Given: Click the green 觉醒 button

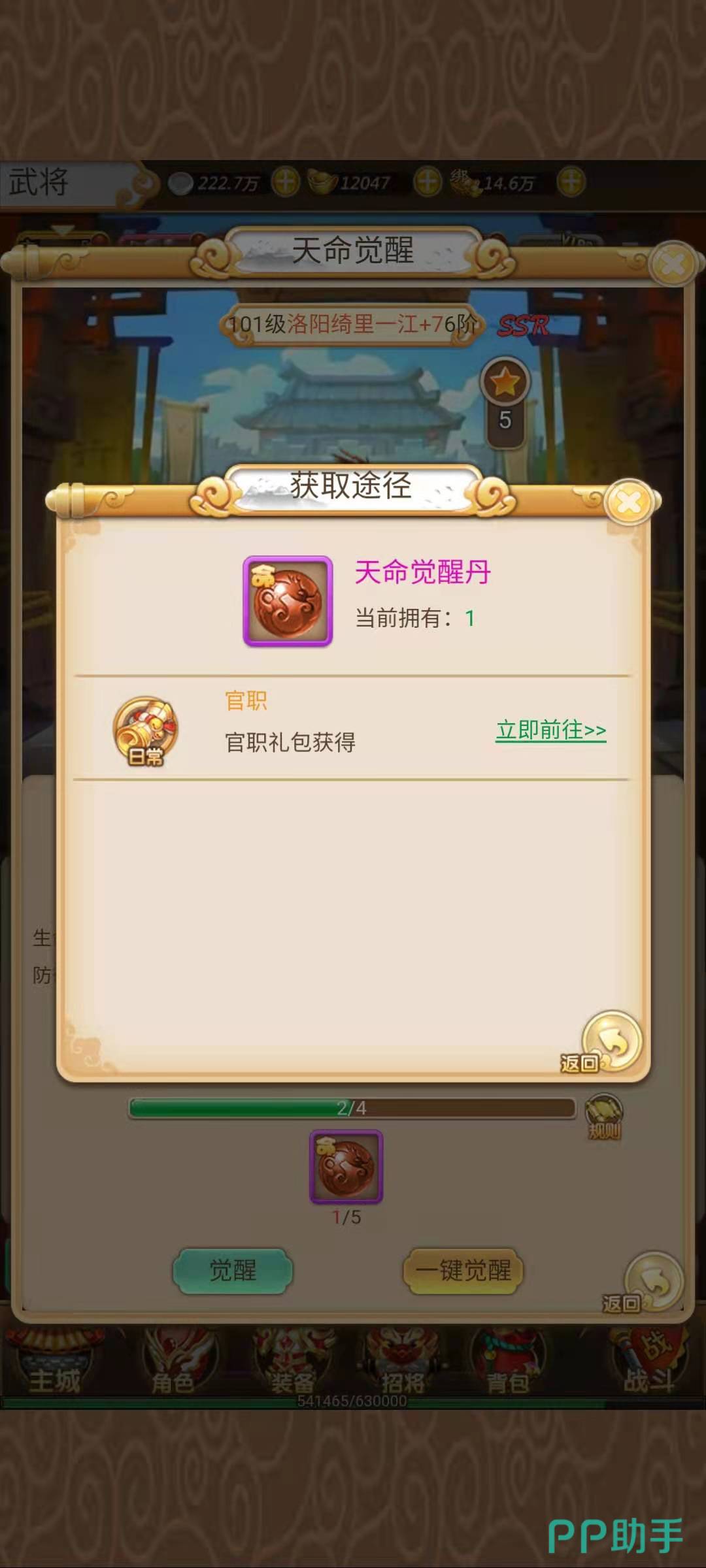Looking at the screenshot, I should pyautogui.click(x=233, y=1271).
